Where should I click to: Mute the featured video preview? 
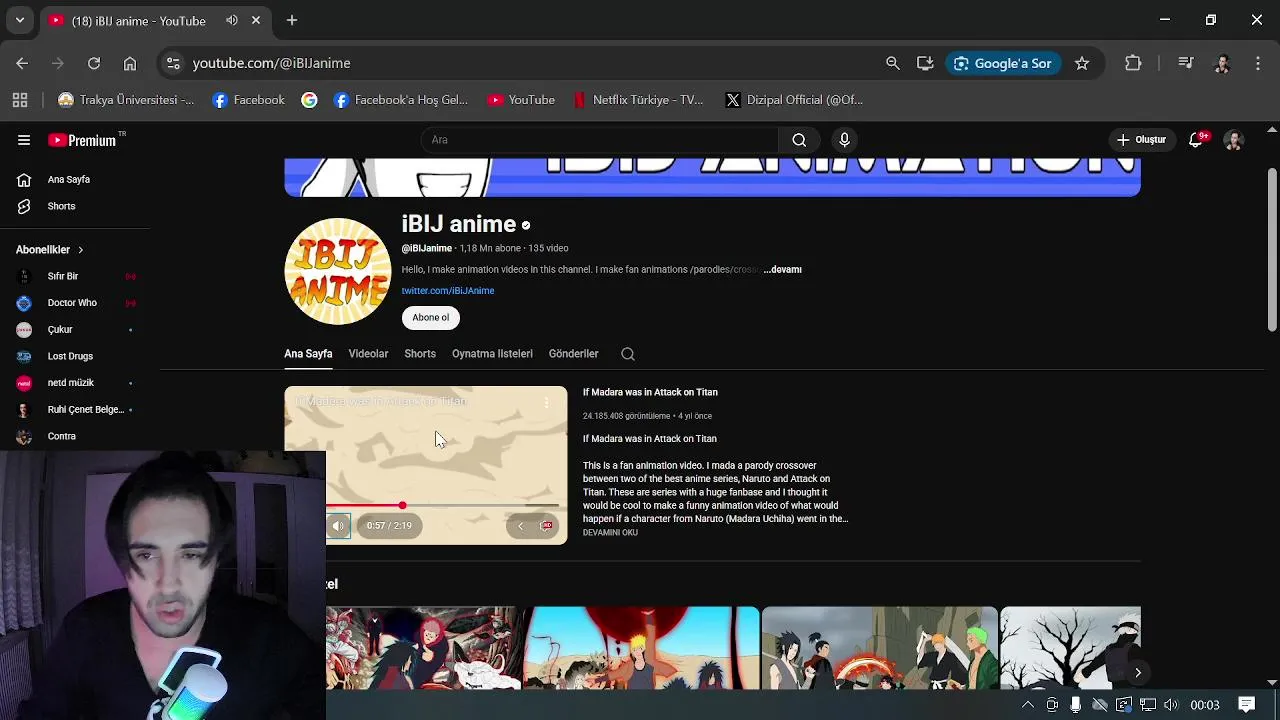pyautogui.click(x=338, y=526)
